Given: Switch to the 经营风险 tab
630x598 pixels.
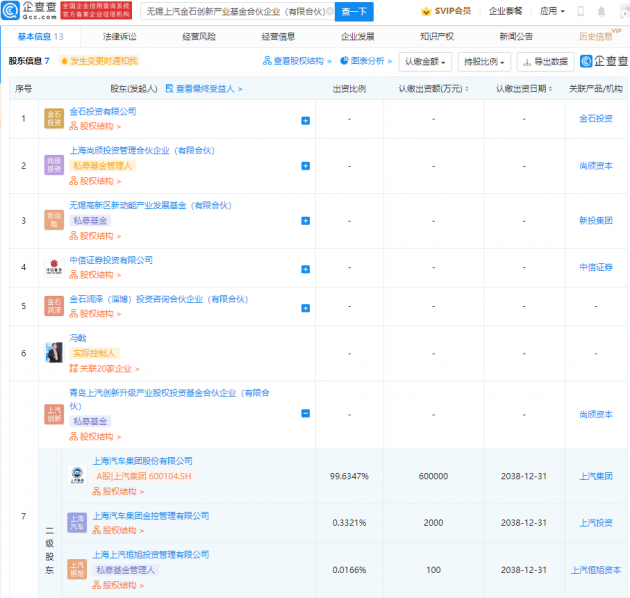Looking at the screenshot, I should (199, 37).
